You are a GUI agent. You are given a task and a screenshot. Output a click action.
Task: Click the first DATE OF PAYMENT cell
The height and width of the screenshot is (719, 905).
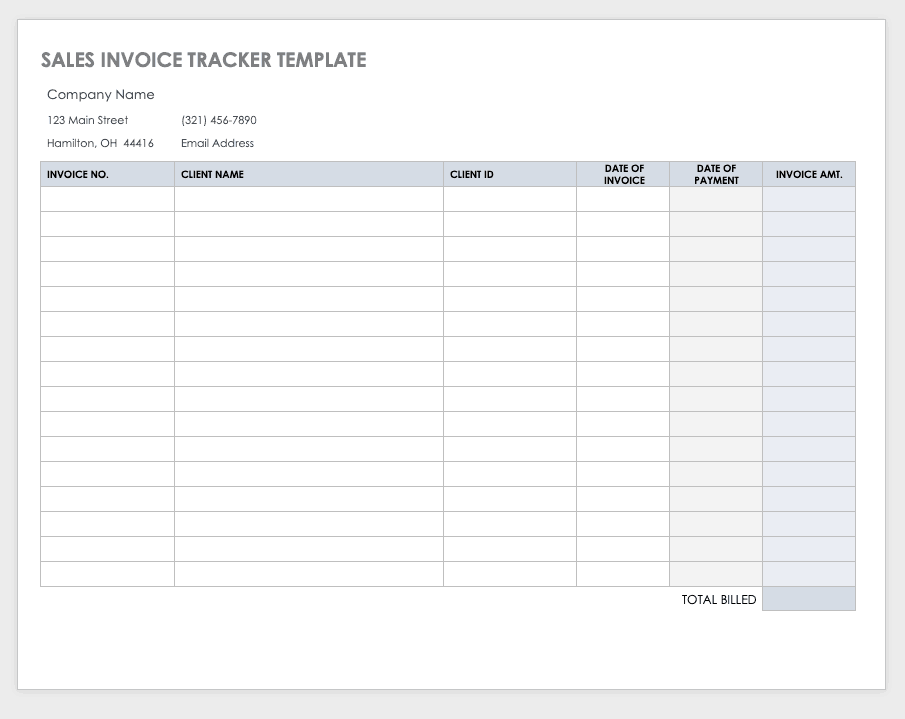(x=716, y=199)
